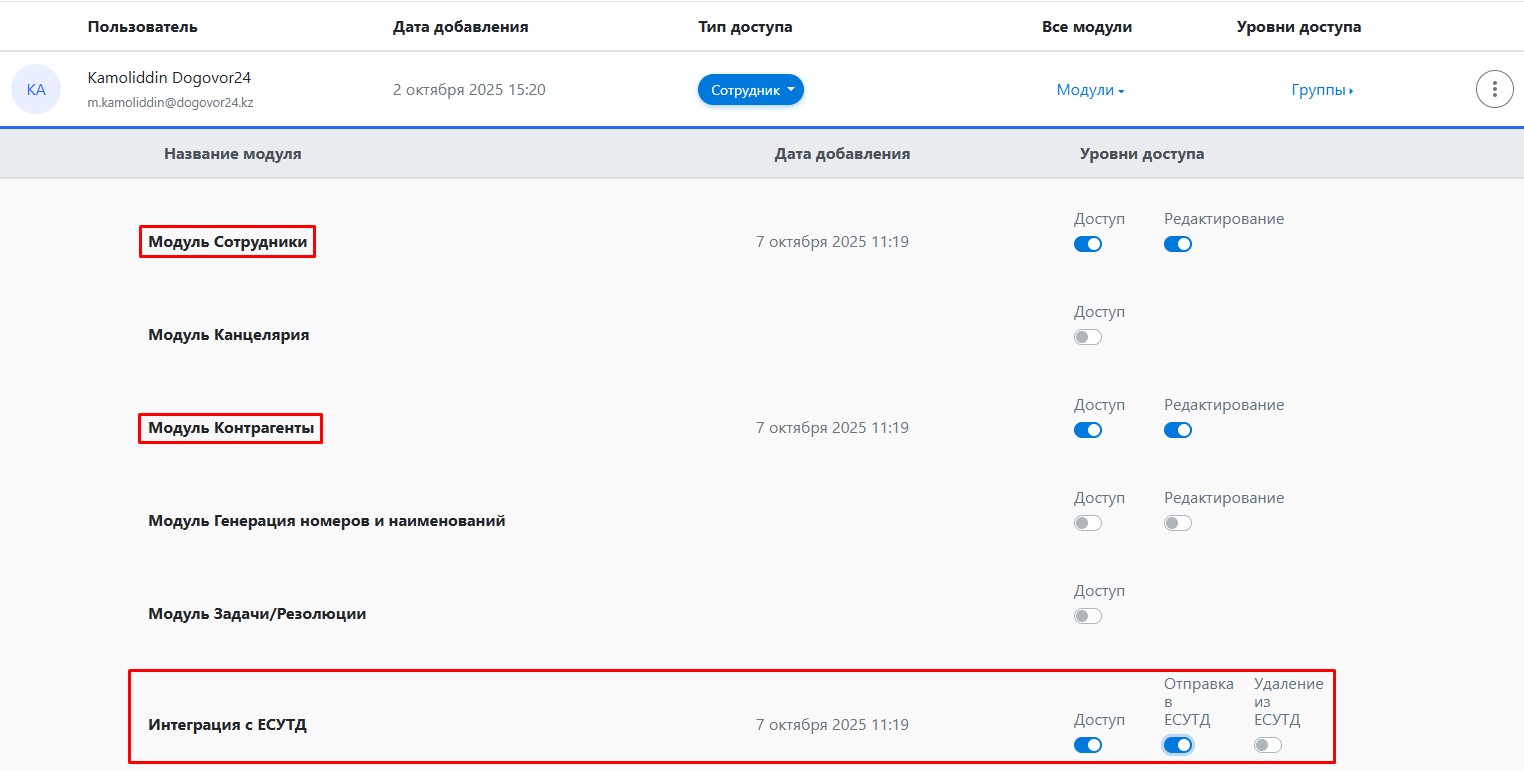Open the three-dot user options menu
Viewport: 1524px width, 771px height.
[x=1494, y=90]
